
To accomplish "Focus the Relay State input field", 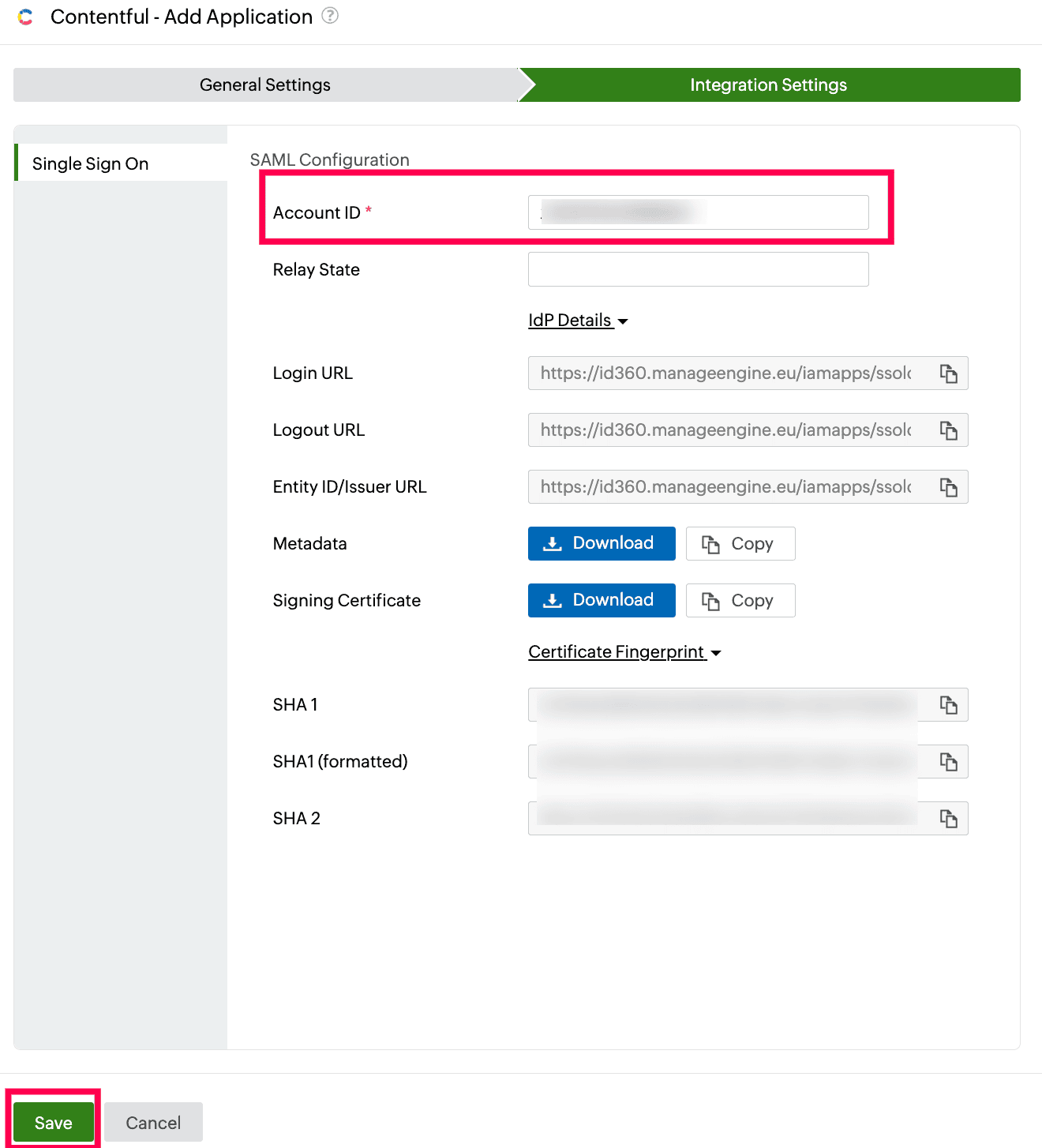I will coord(698,269).
